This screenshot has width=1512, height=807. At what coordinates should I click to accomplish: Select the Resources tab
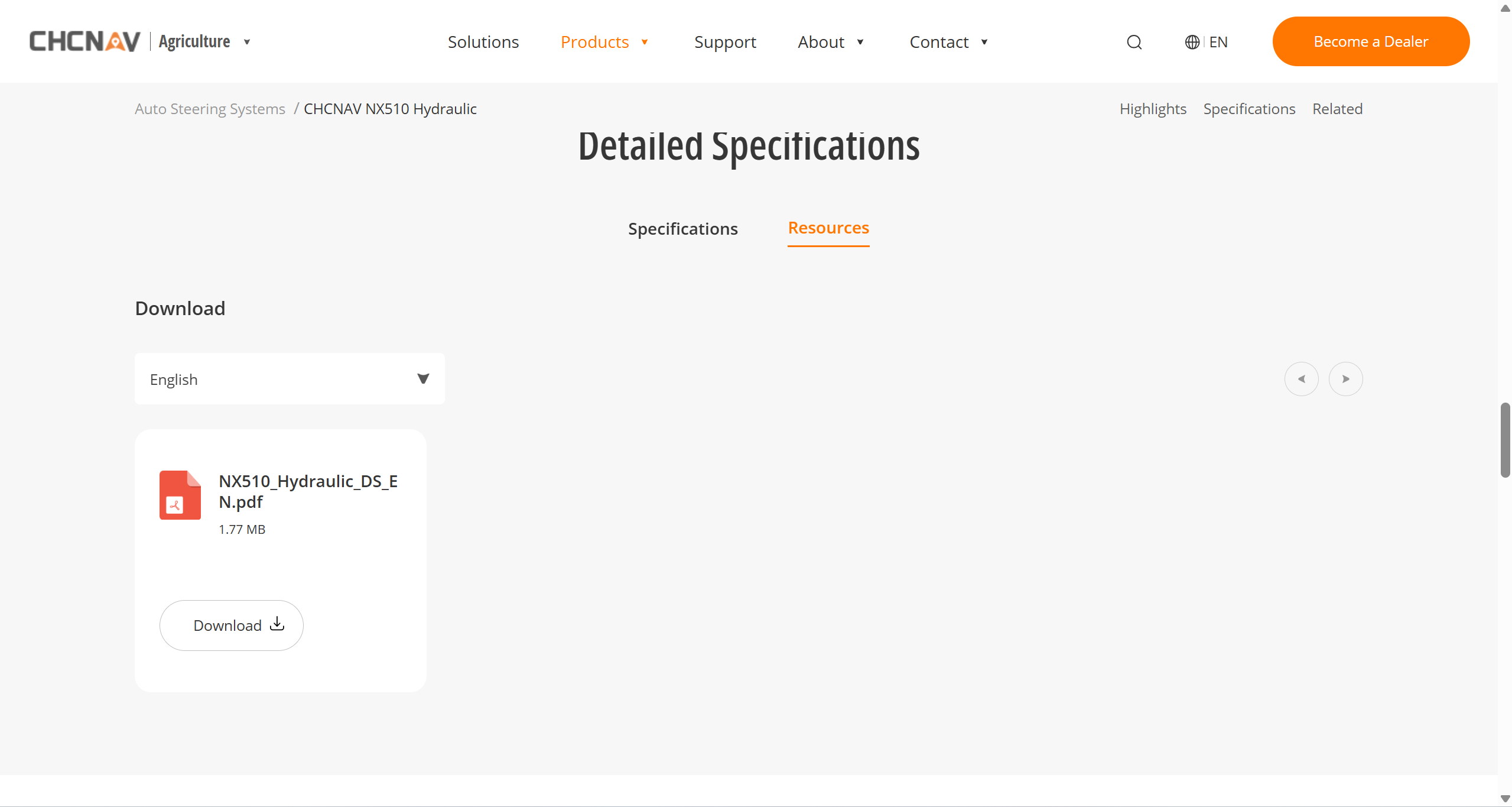pos(828,228)
